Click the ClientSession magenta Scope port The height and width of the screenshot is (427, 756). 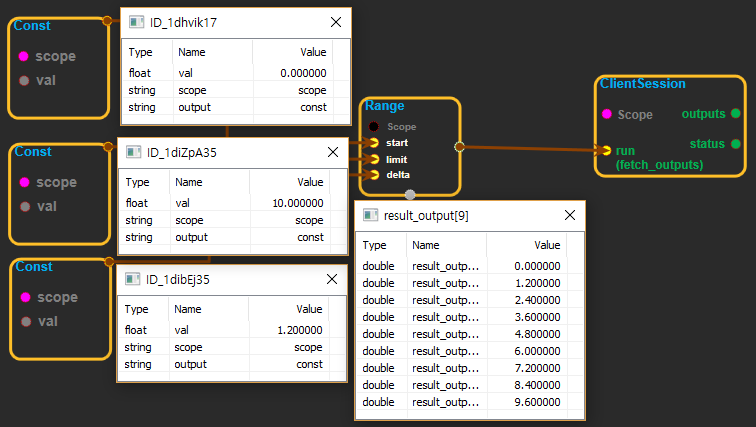pyautogui.click(x=606, y=114)
